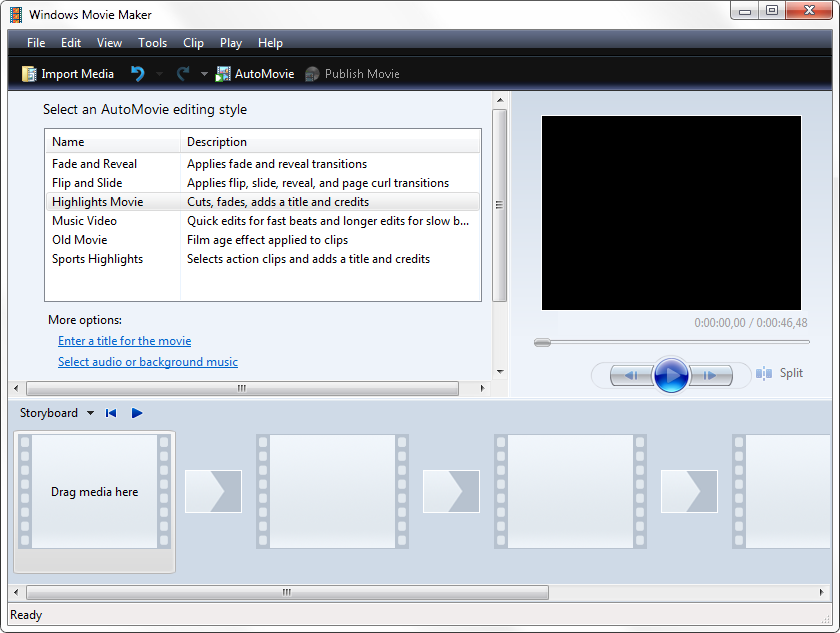Click the style pane vertical scrollbar up arrow
This screenshot has height=633, width=840.
click(500, 100)
